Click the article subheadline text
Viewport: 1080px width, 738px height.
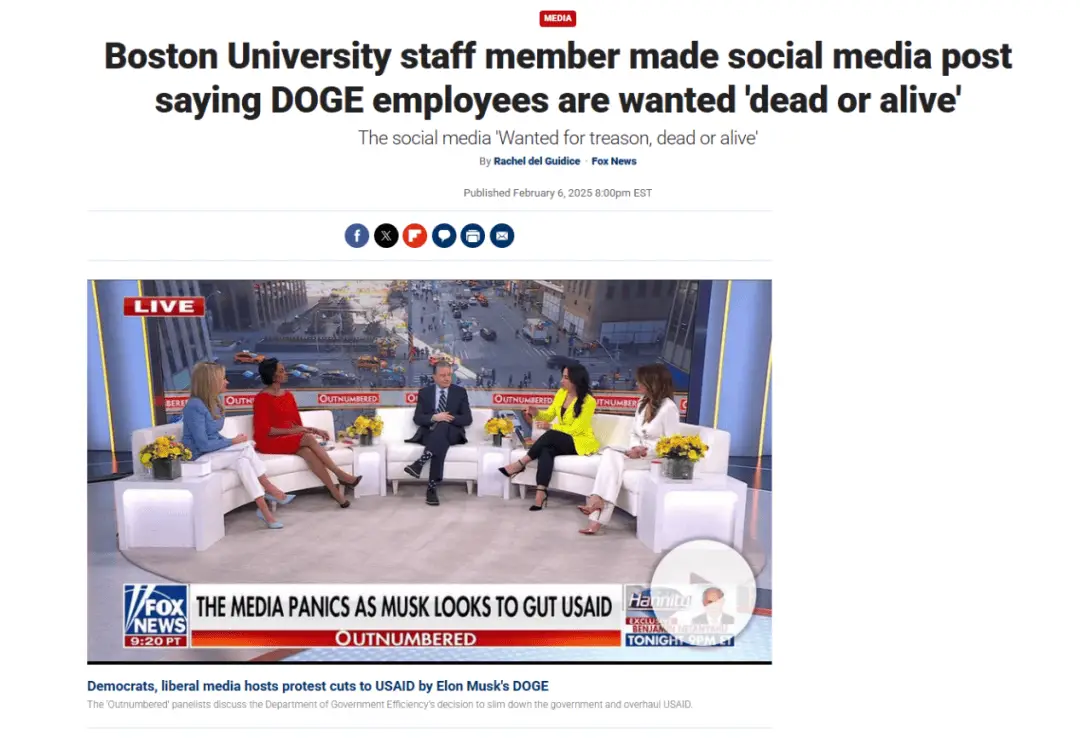[x=557, y=138]
